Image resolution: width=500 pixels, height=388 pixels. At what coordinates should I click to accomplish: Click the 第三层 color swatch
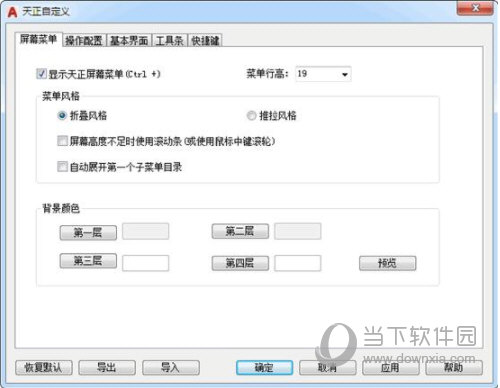pyautogui.click(x=145, y=263)
